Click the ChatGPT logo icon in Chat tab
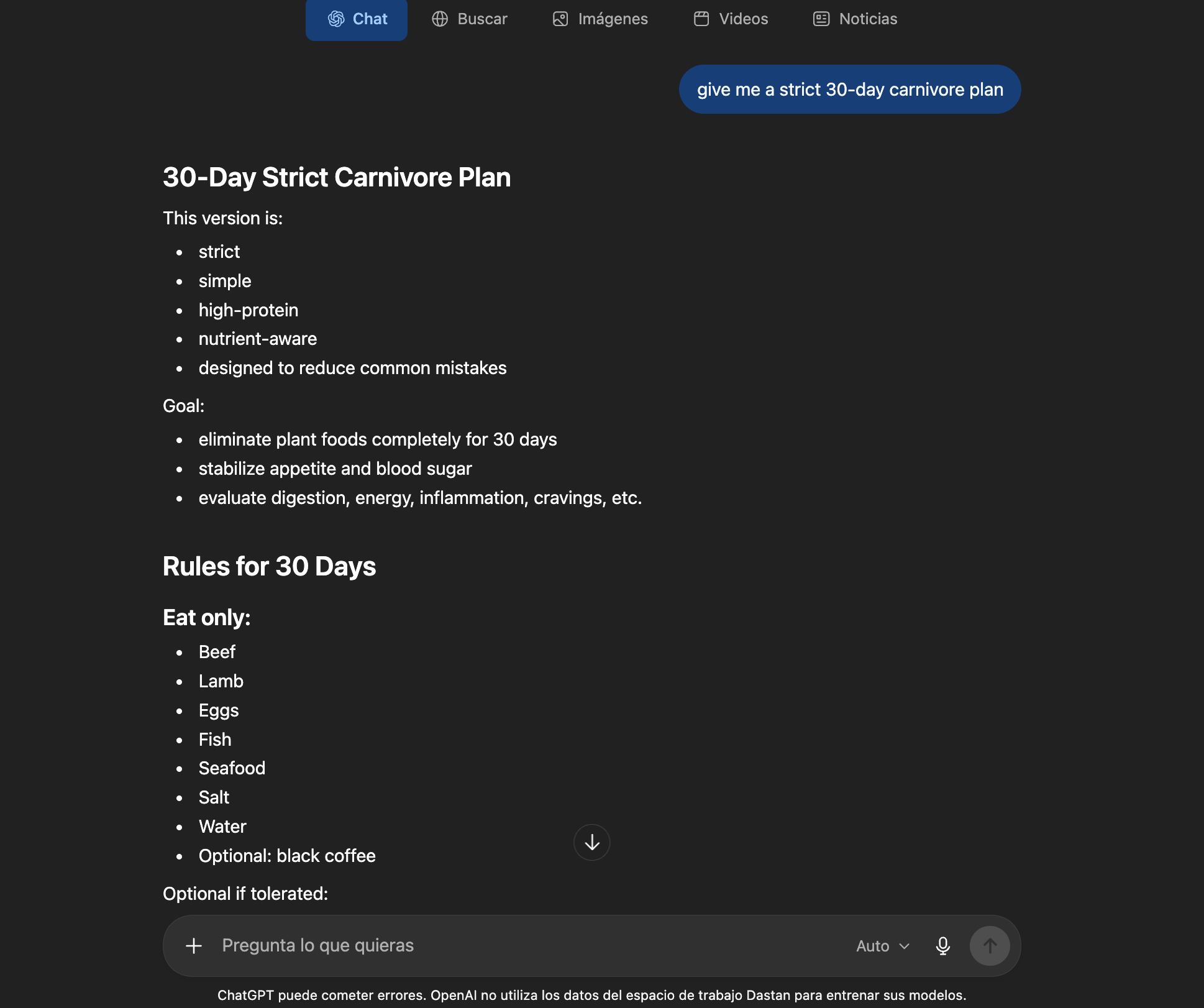1204x1008 pixels. (336, 19)
